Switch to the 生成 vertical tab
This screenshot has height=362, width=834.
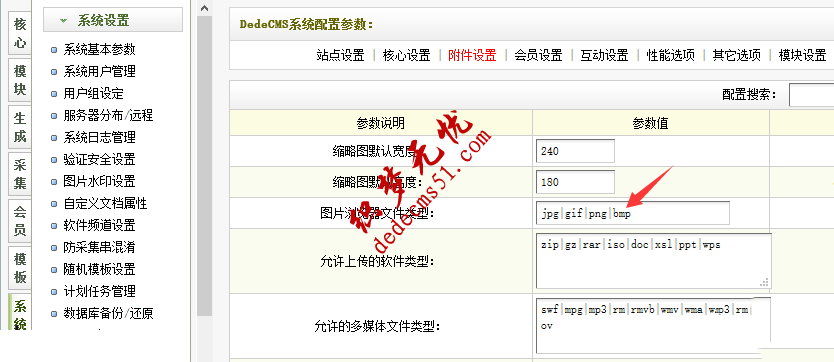(20, 127)
